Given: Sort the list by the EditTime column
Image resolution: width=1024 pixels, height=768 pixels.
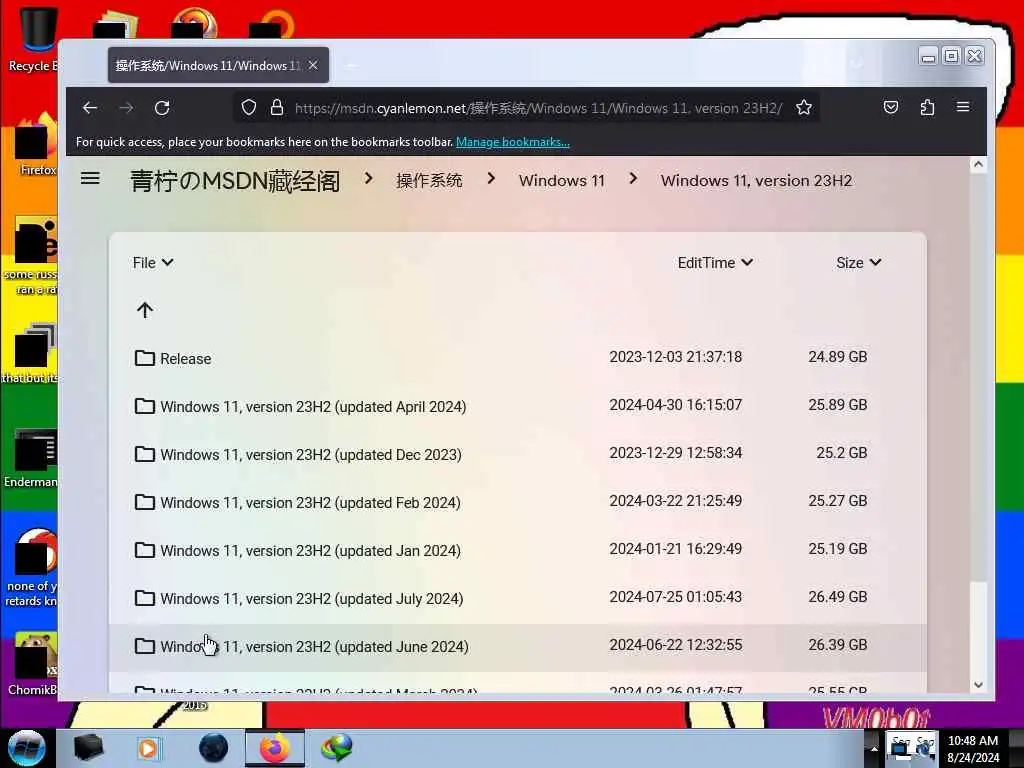Looking at the screenshot, I should tap(715, 263).
